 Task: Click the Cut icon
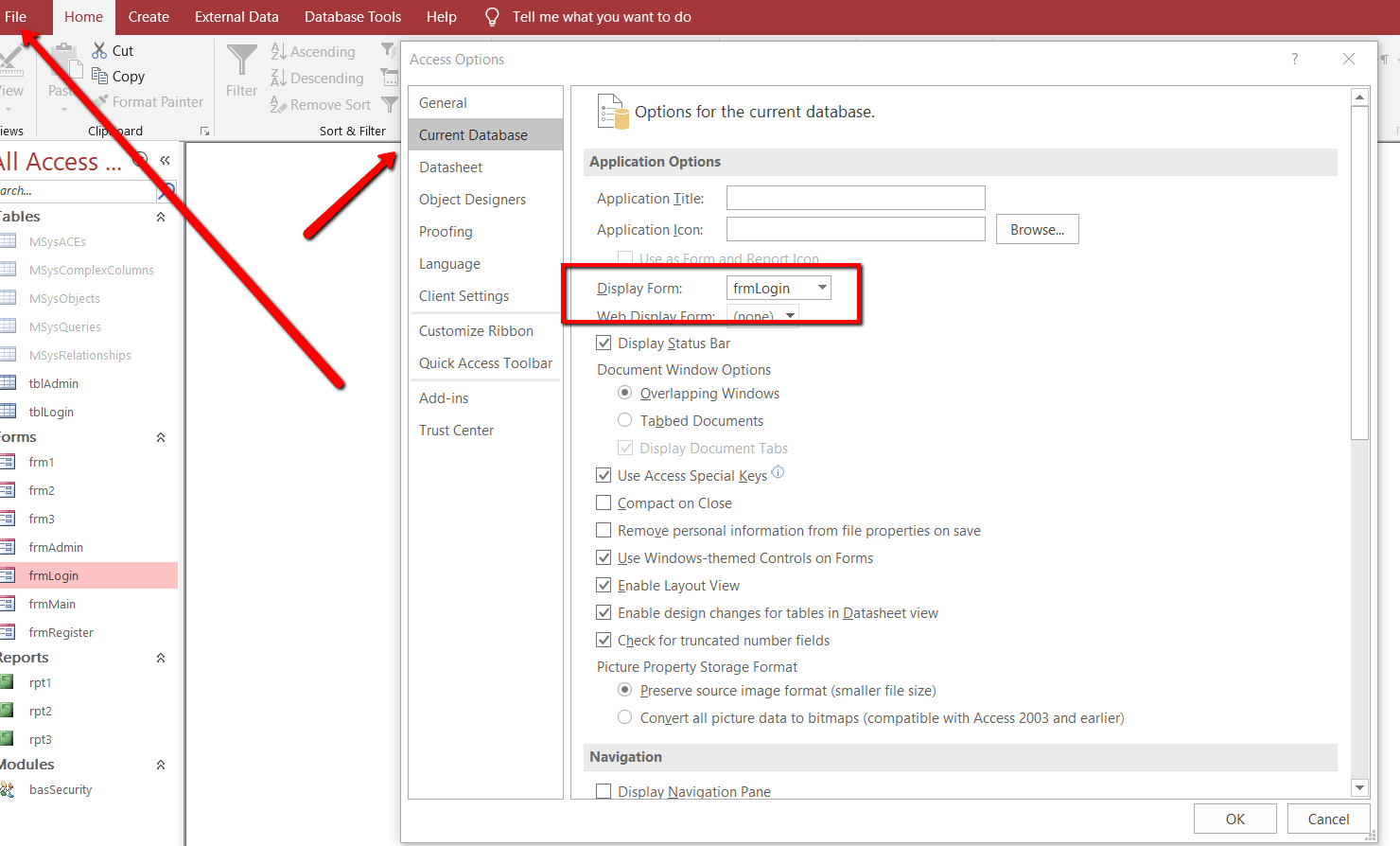[98, 49]
